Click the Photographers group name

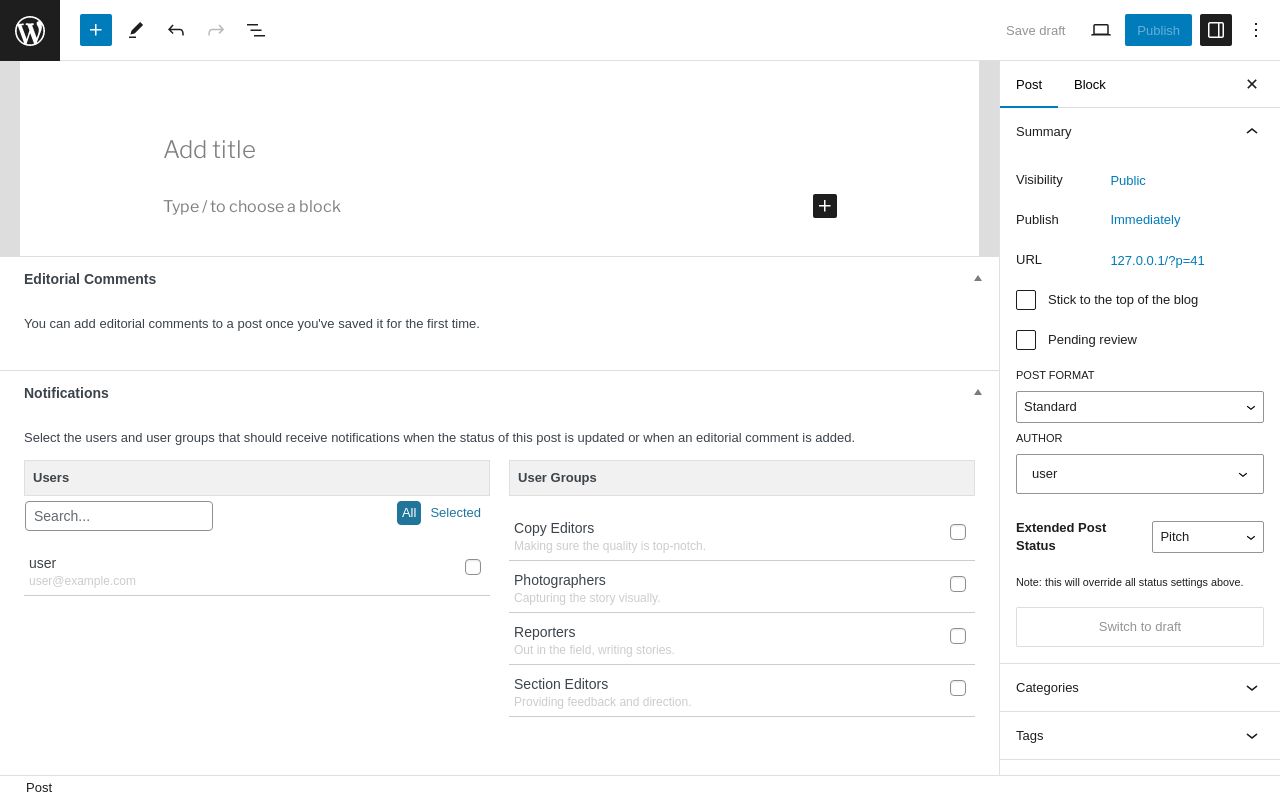(560, 580)
